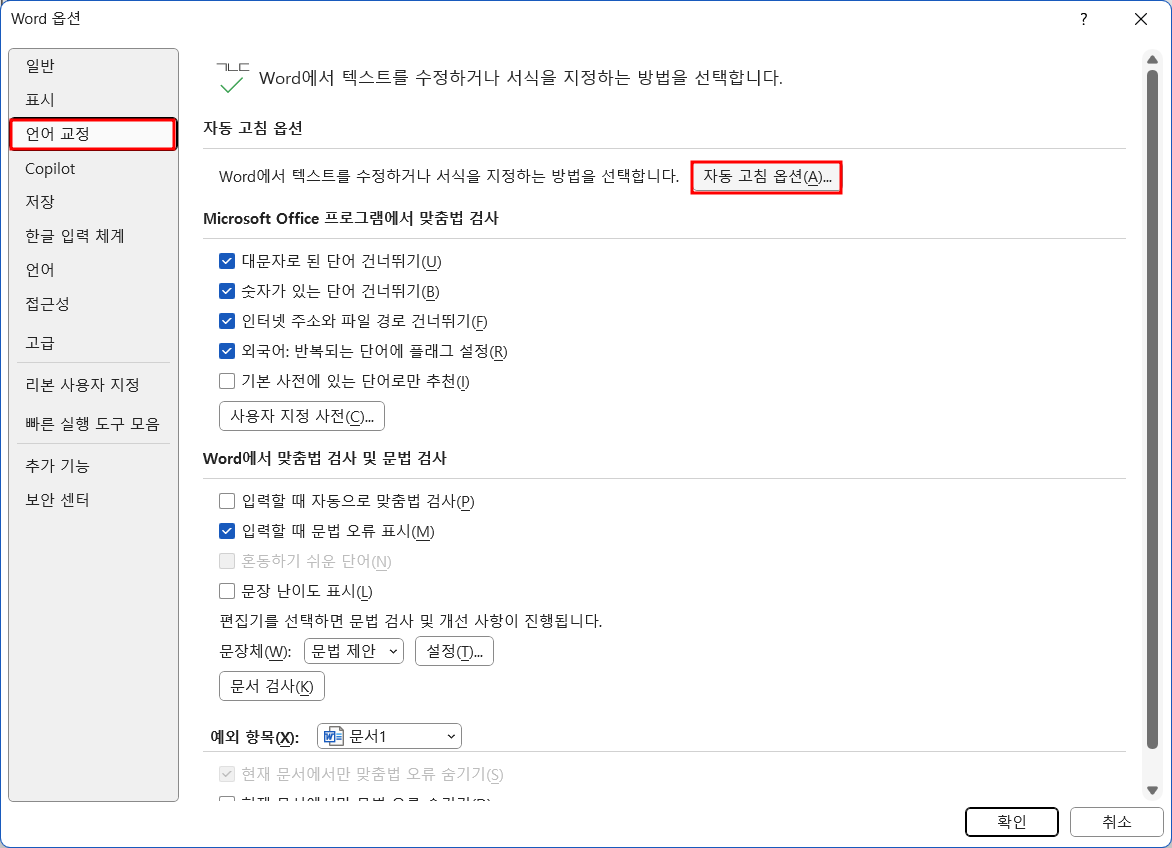Click the Word에서 맞춤법 검사 및 문법 검사 heading

(x=324, y=459)
